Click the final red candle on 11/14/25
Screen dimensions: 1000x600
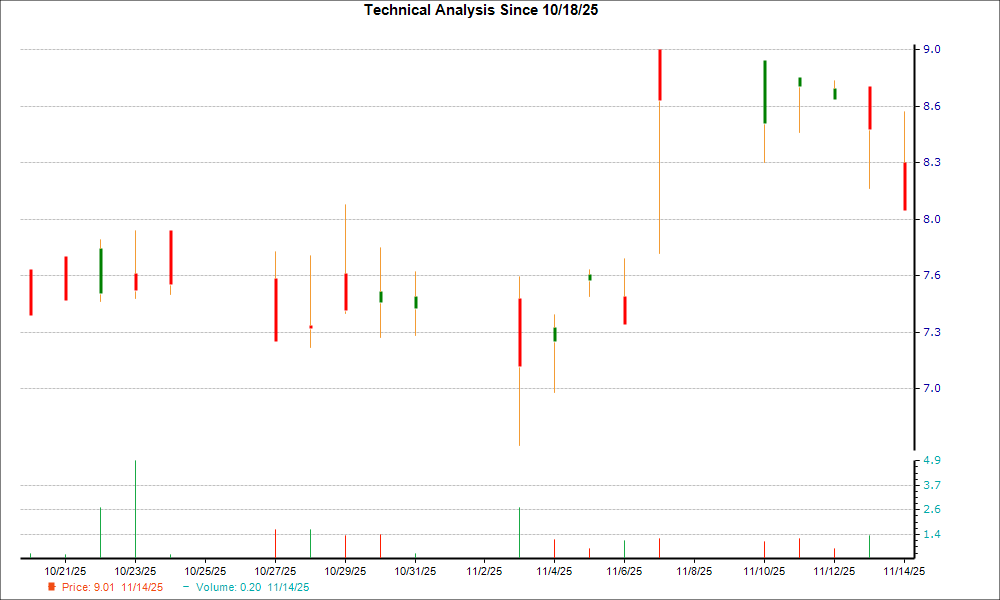pyautogui.click(x=904, y=185)
